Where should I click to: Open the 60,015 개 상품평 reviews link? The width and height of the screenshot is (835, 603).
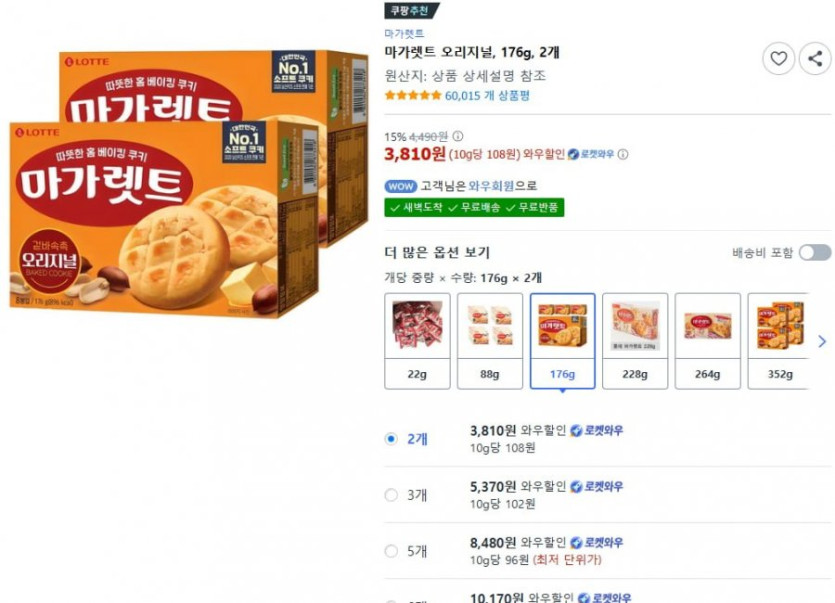pyautogui.click(x=487, y=96)
